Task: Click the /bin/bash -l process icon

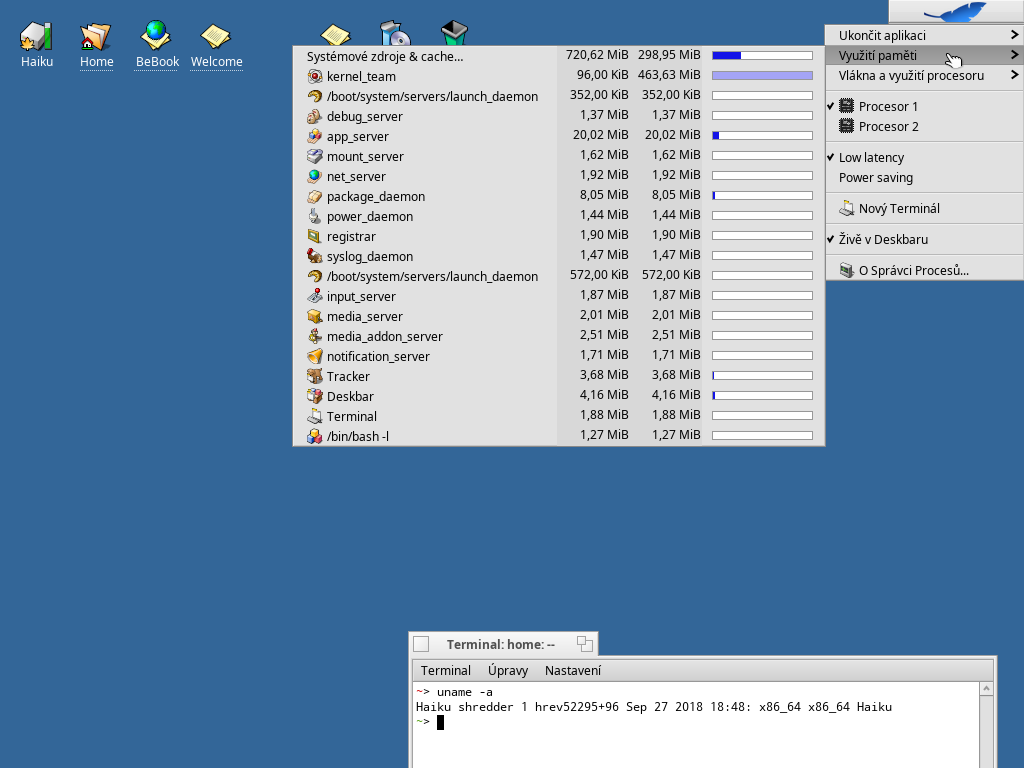Action: click(x=315, y=436)
